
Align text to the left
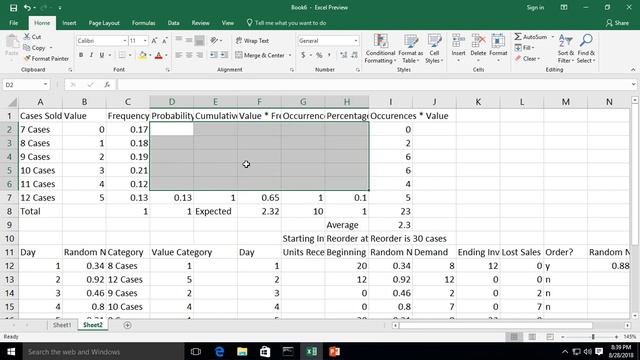click(178, 55)
